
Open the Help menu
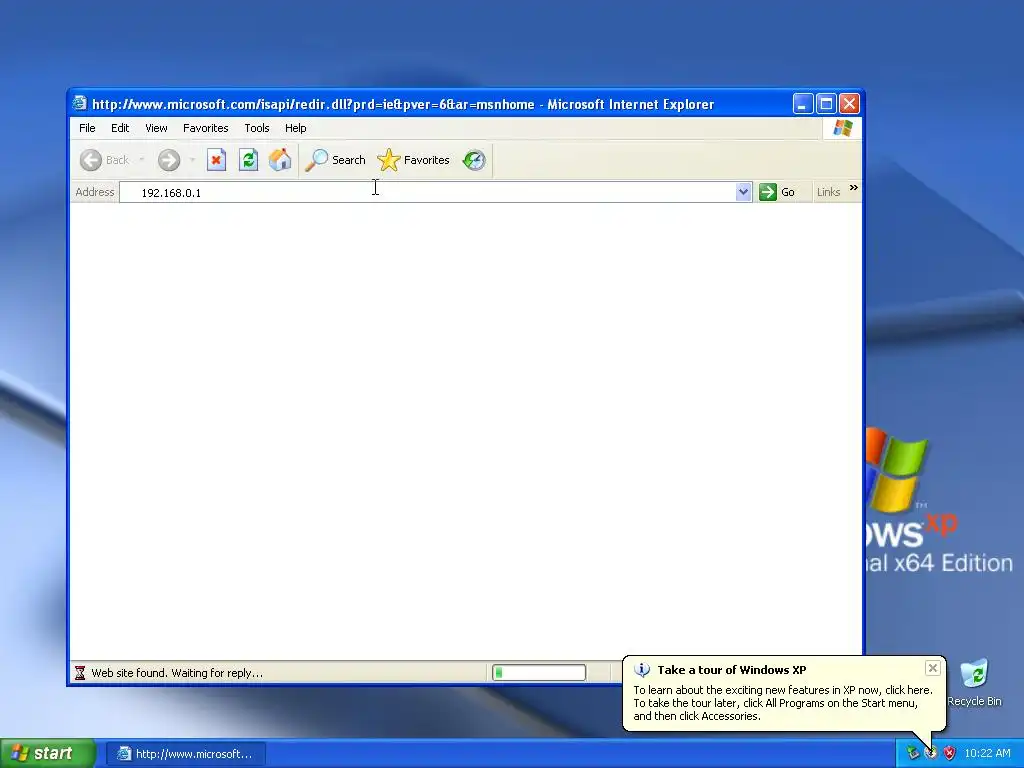coord(295,128)
